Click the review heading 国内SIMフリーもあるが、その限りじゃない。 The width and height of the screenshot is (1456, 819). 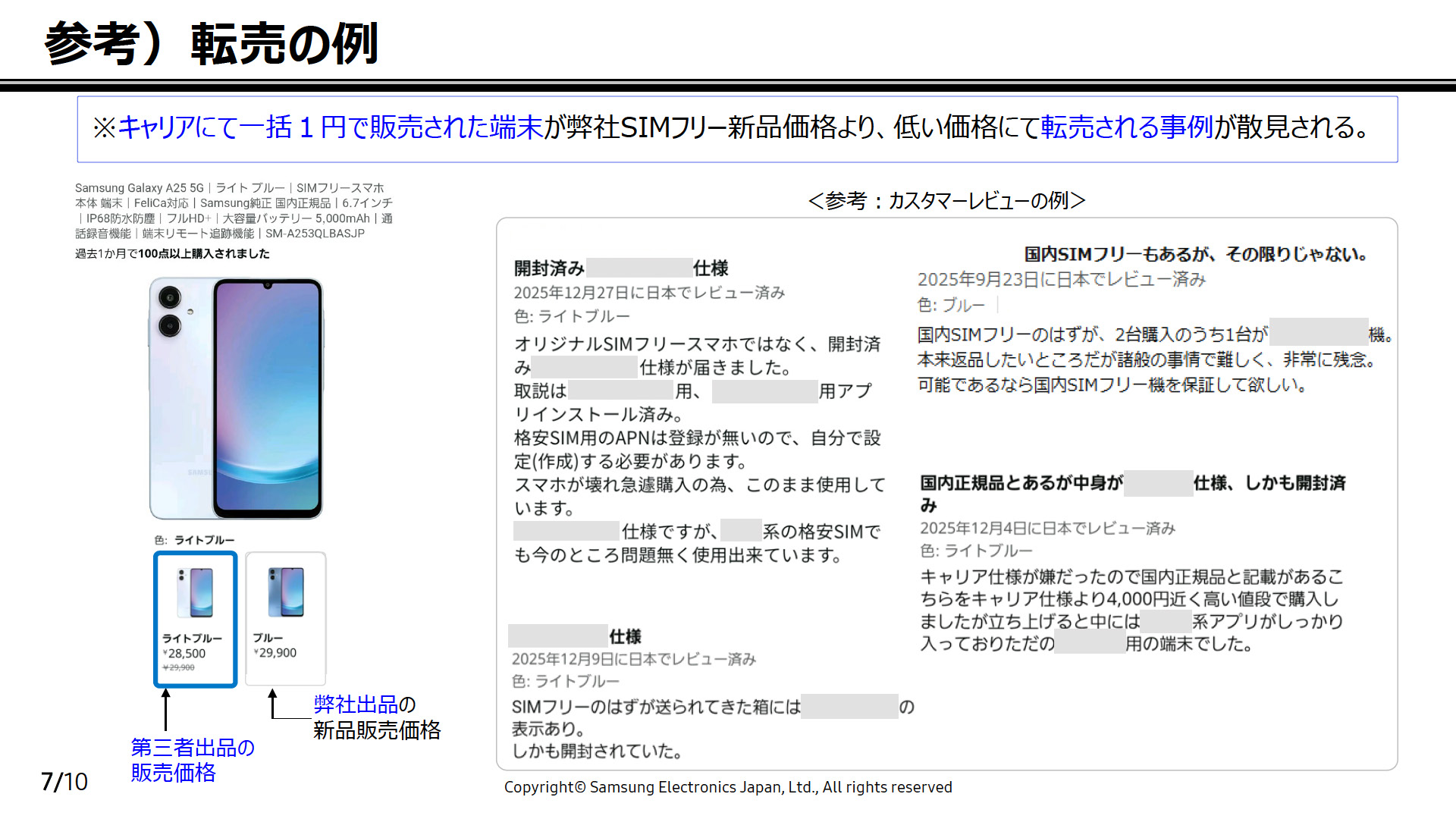(x=1195, y=255)
